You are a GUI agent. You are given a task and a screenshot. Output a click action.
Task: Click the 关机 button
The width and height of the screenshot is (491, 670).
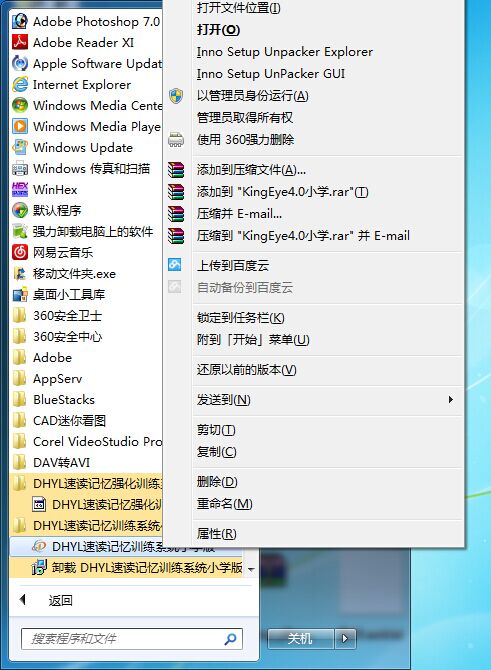click(x=301, y=639)
